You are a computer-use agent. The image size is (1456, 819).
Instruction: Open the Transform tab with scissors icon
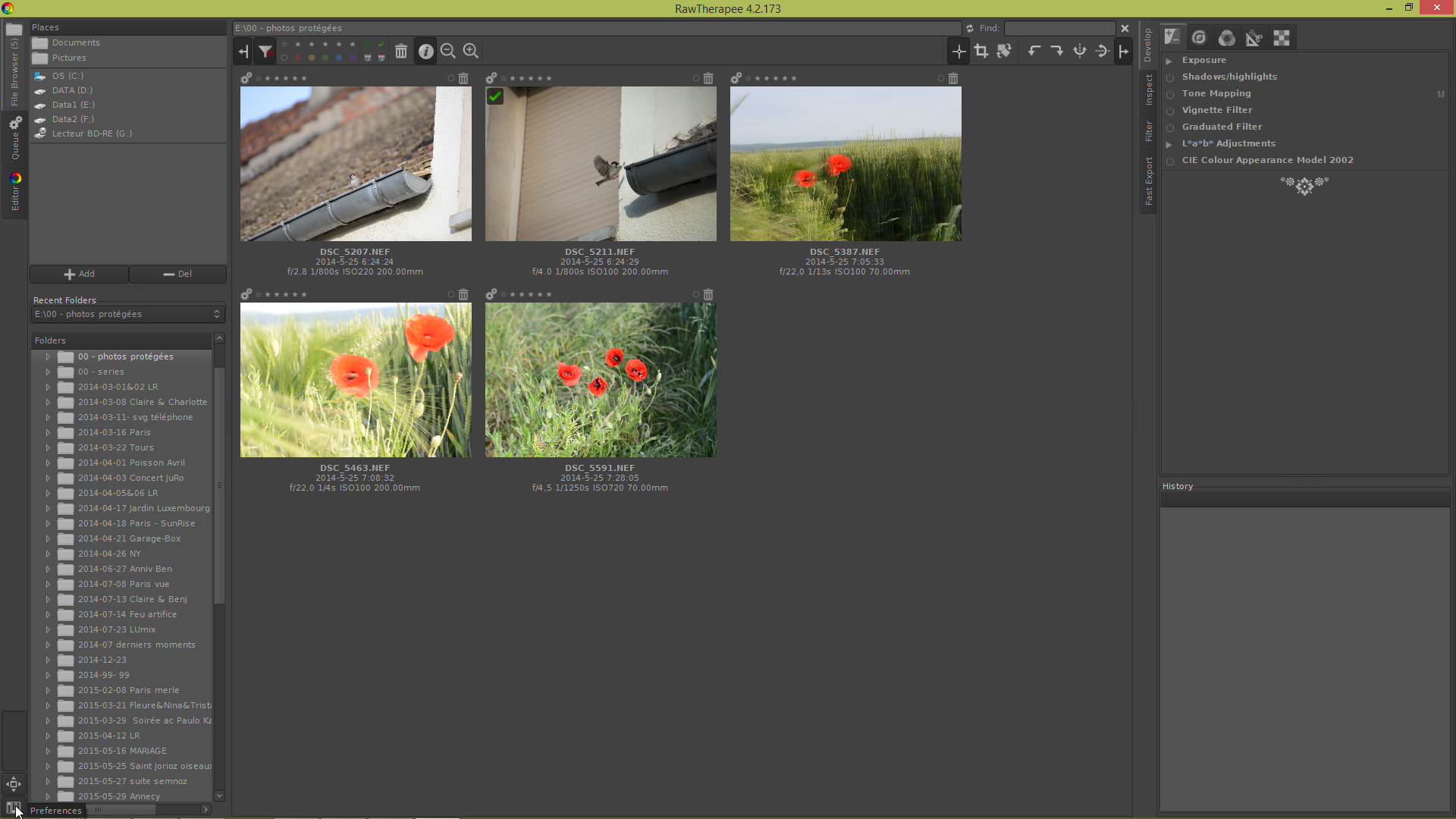[x=1254, y=38]
